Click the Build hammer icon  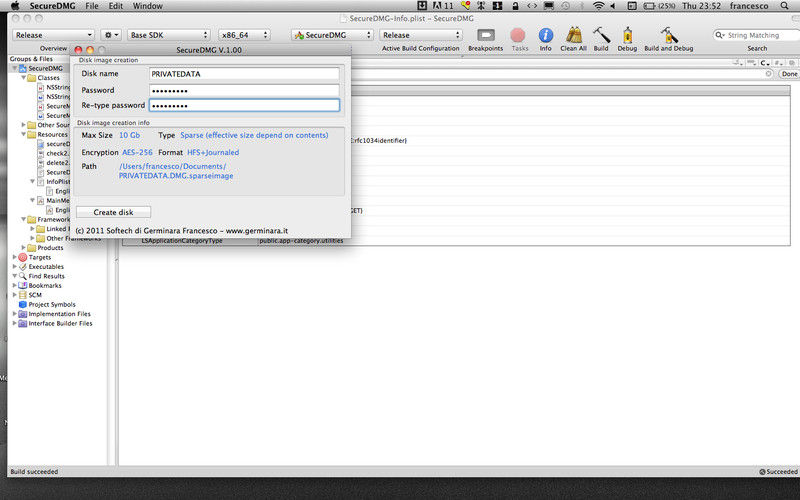[601, 35]
